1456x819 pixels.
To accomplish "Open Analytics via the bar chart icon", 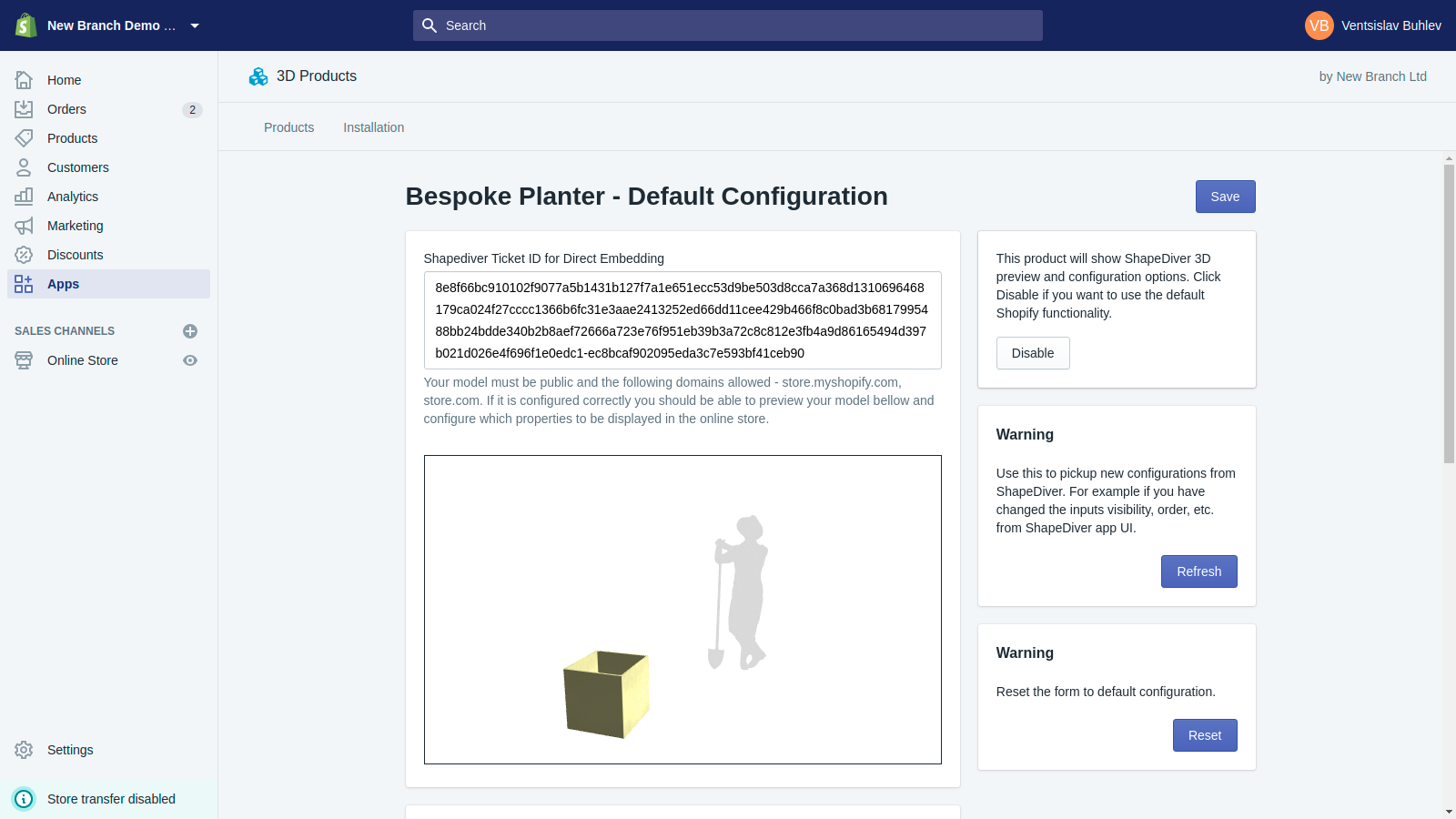I will 24,197.
